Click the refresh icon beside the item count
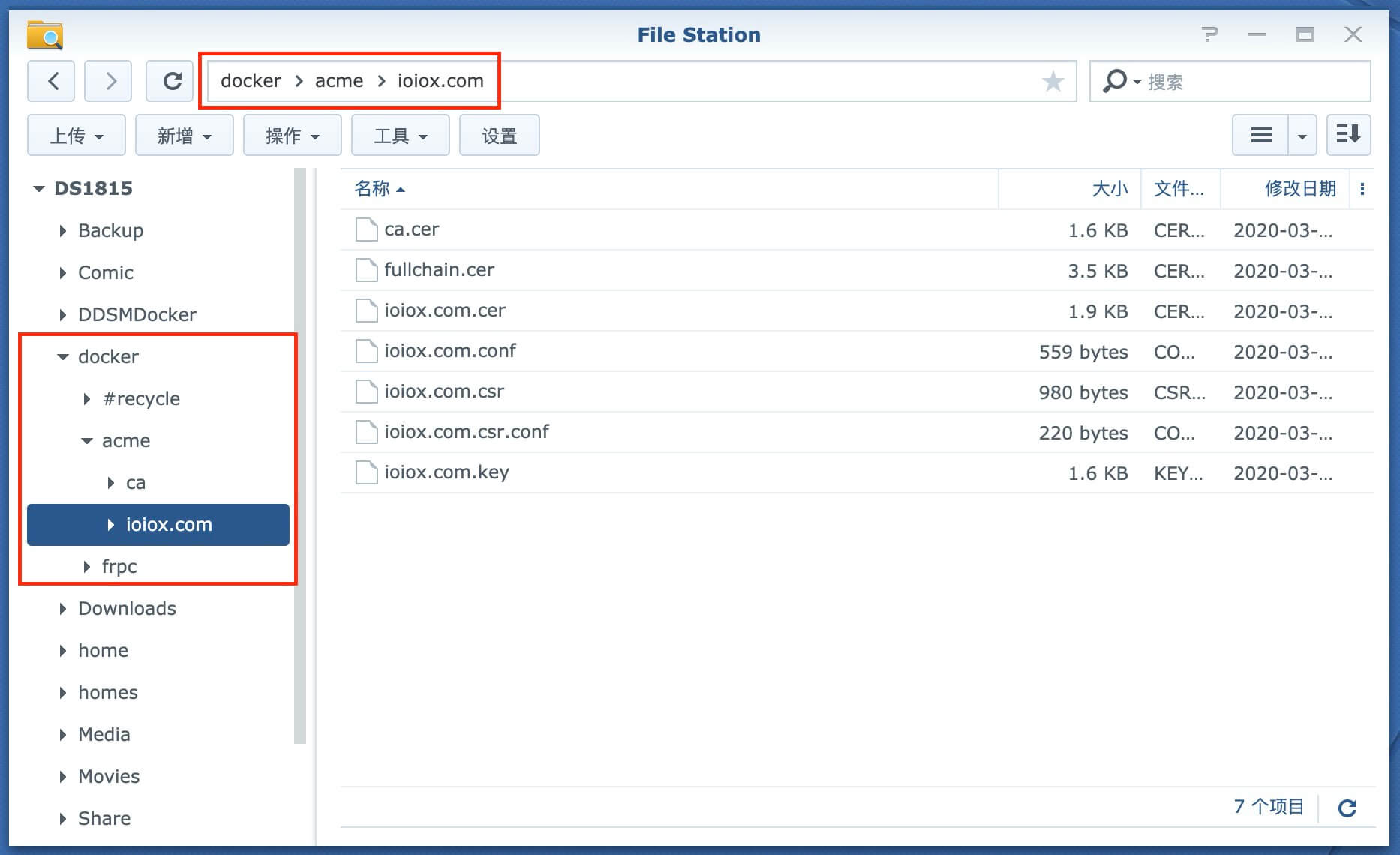The height and width of the screenshot is (855, 1400). point(1347,808)
